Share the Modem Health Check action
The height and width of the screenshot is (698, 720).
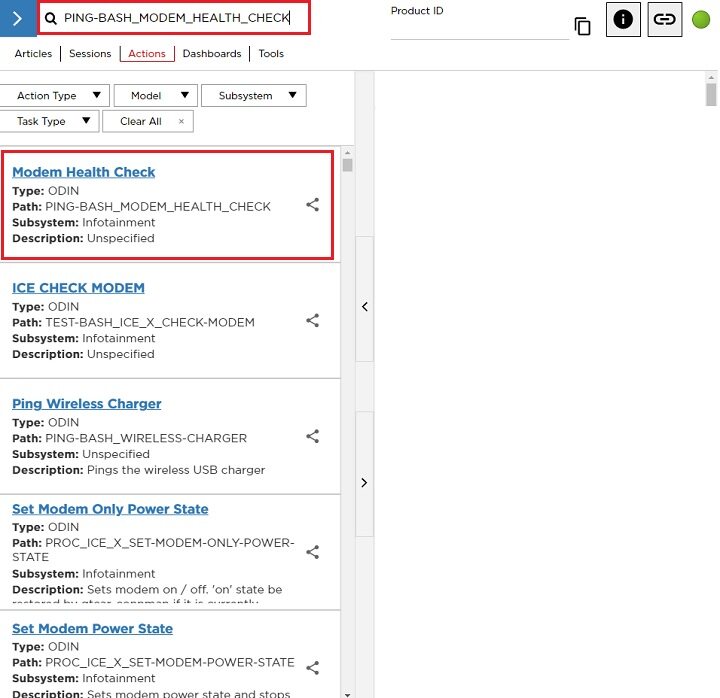point(312,205)
